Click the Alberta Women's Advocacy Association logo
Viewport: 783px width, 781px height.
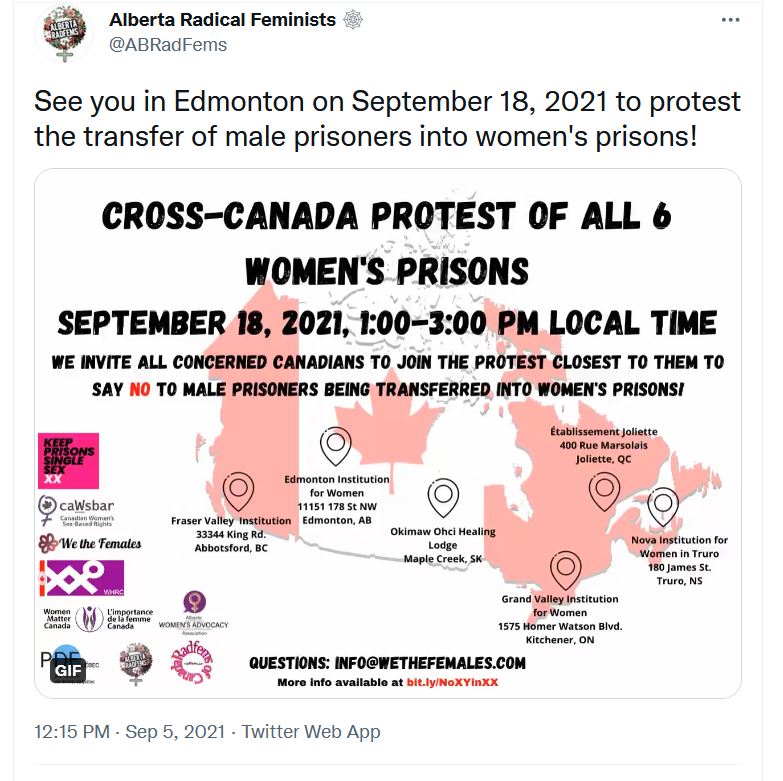tap(194, 615)
